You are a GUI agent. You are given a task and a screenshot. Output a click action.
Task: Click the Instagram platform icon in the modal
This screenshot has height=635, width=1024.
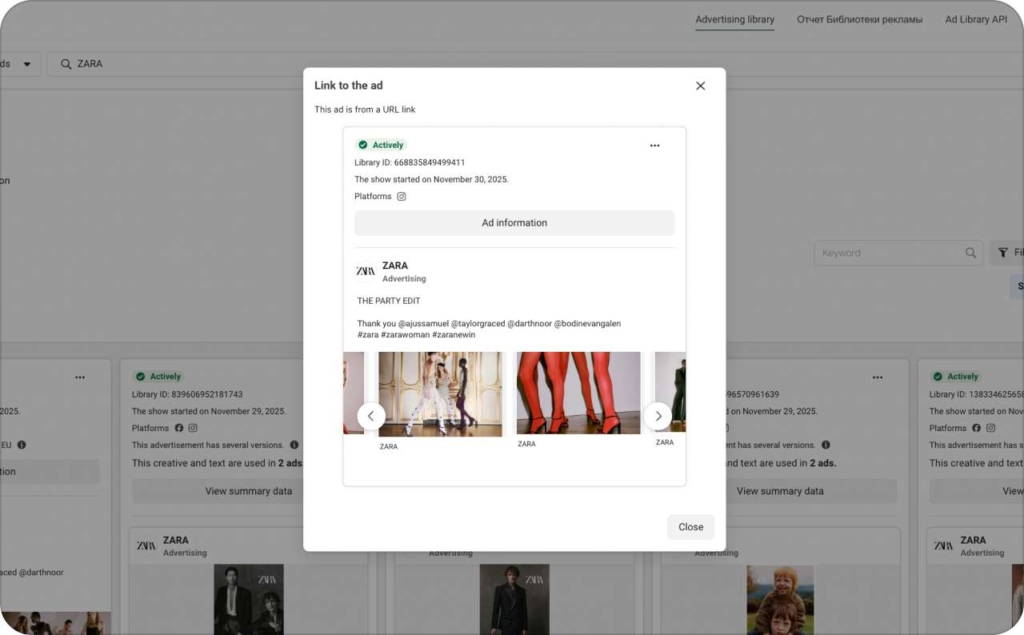tap(401, 196)
